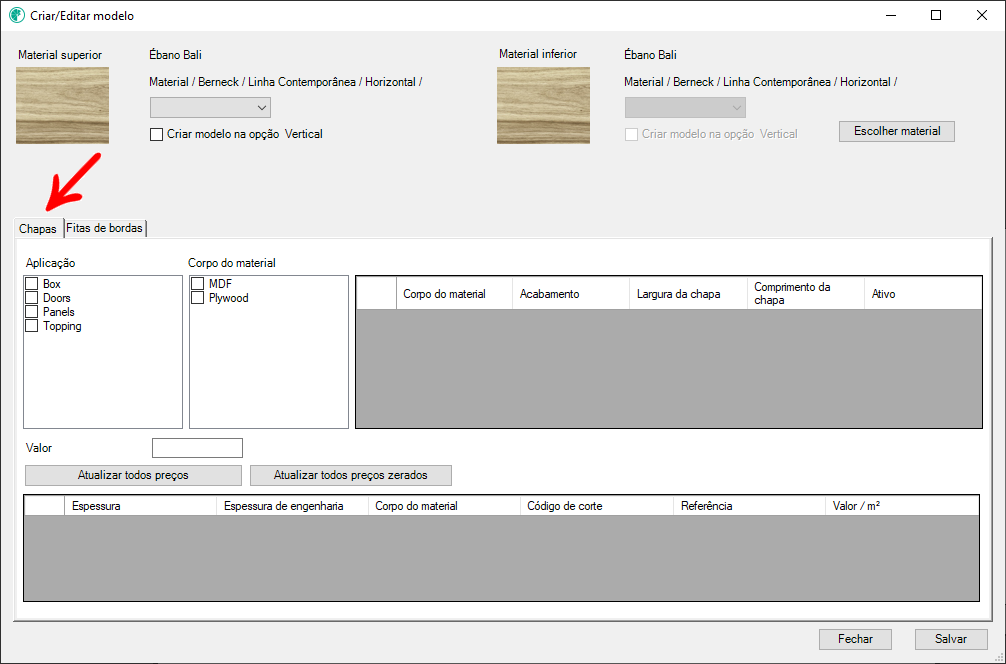1006x664 pixels.
Task: Check the MDF material body option
Action: click(x=198, y=285)
